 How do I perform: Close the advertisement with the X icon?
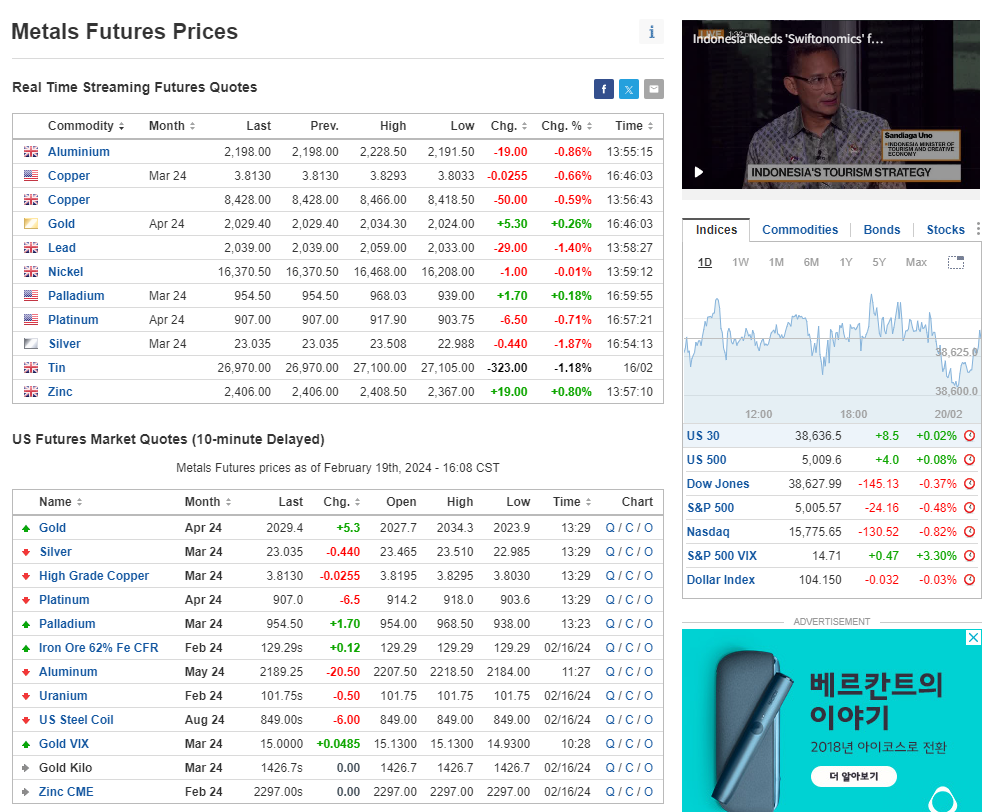(x=973, y=638)
